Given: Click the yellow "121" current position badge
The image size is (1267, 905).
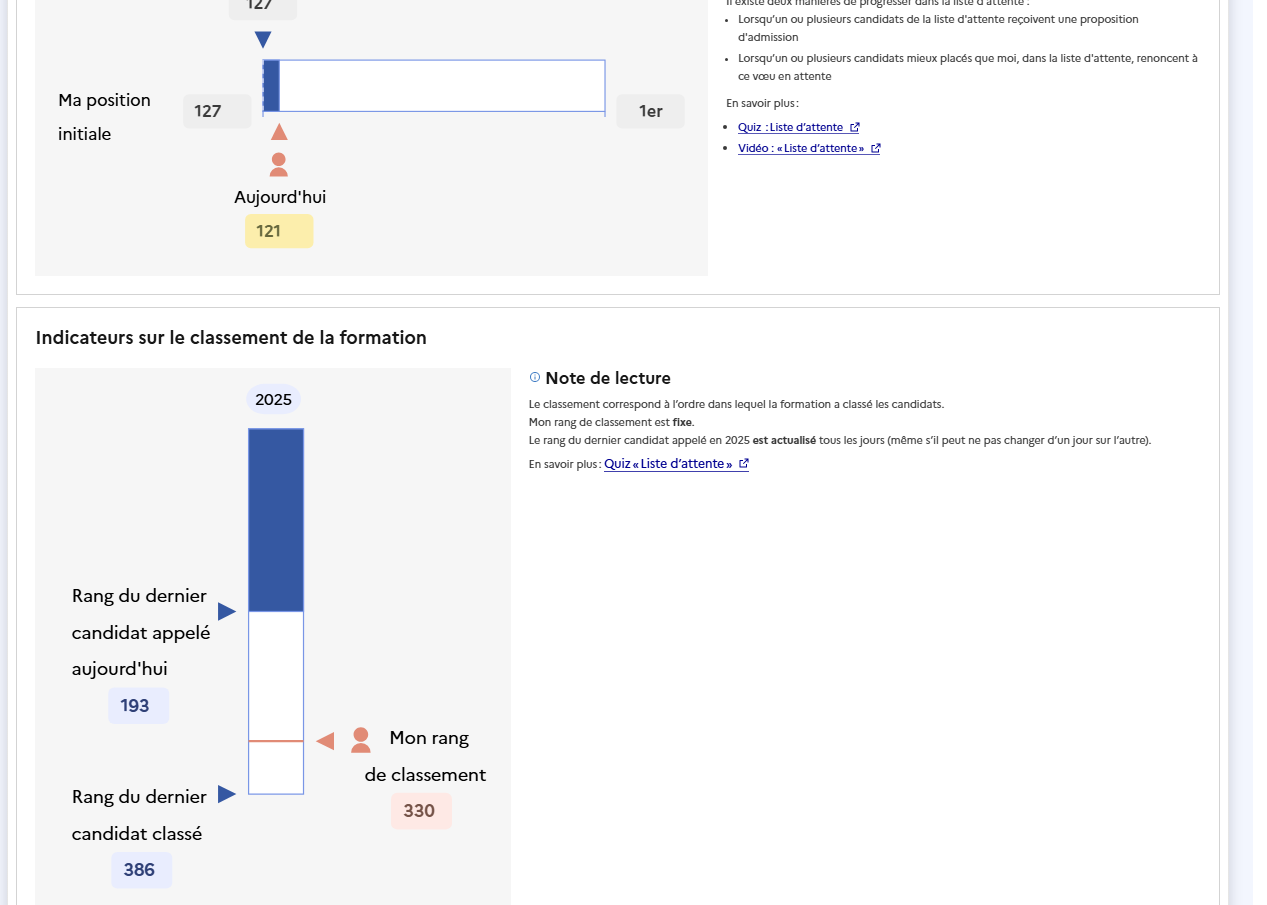Looking at the screenshot, I should 279,231.
